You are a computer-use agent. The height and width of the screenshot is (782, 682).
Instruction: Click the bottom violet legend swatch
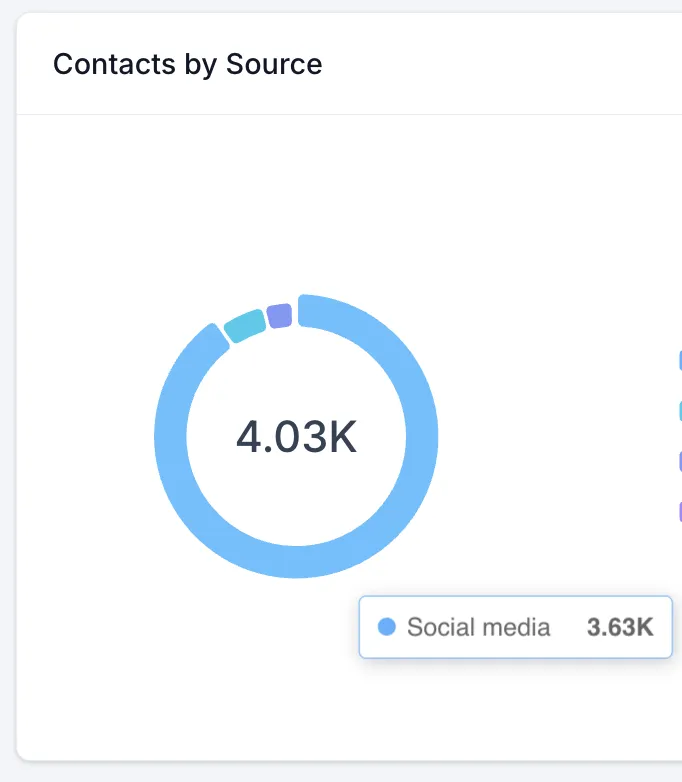coord(679,512)
